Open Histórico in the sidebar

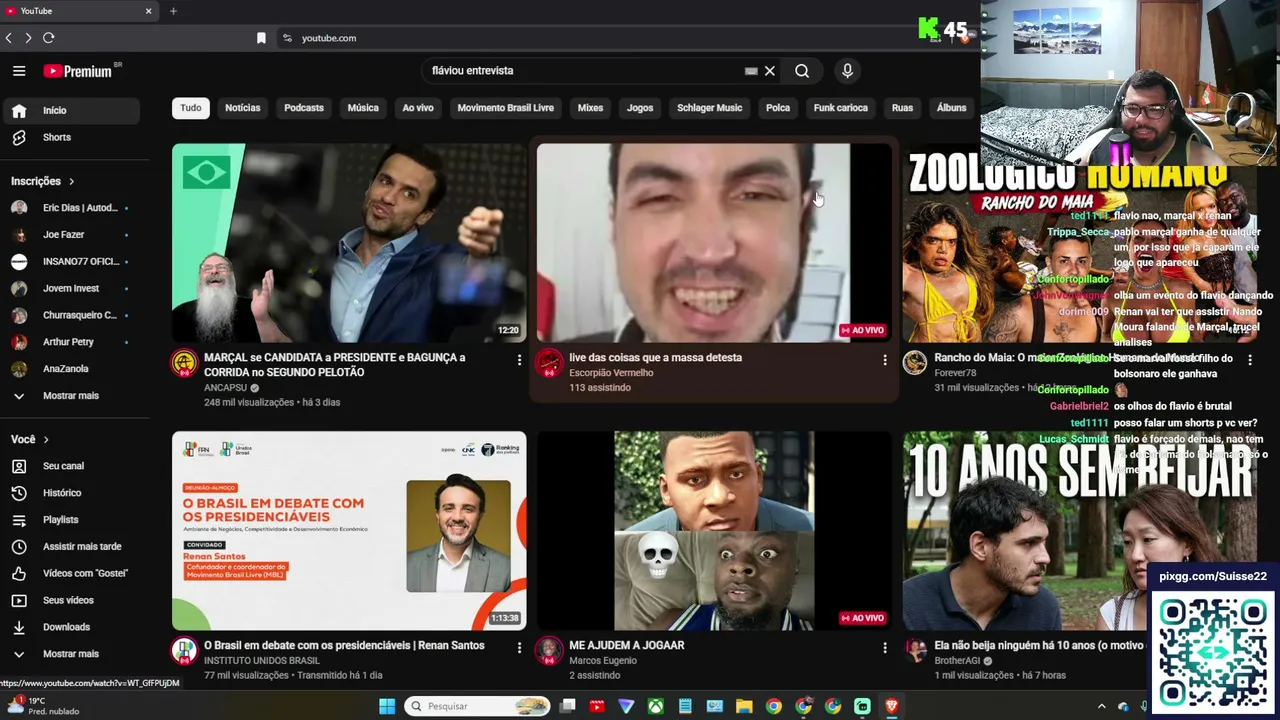(70, 493)
